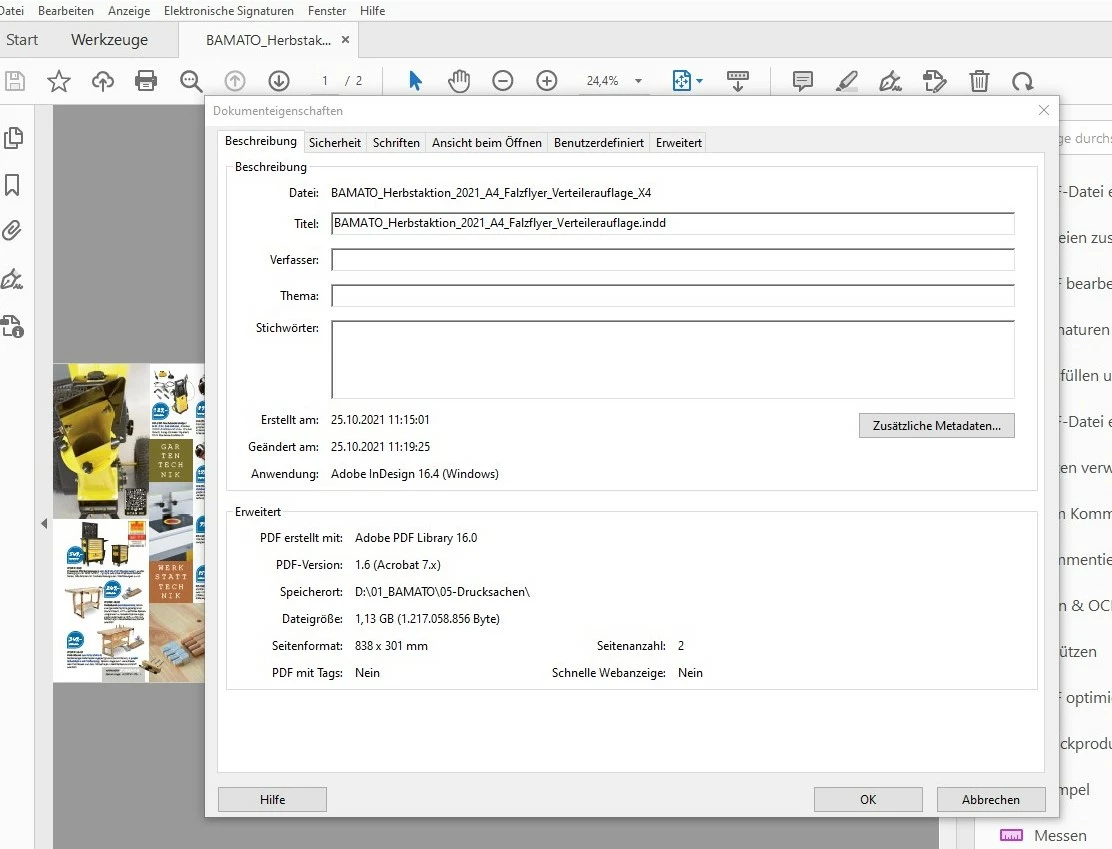
Task: Rotate page using circular arrow icon
Action: [x=1023, y=82]
